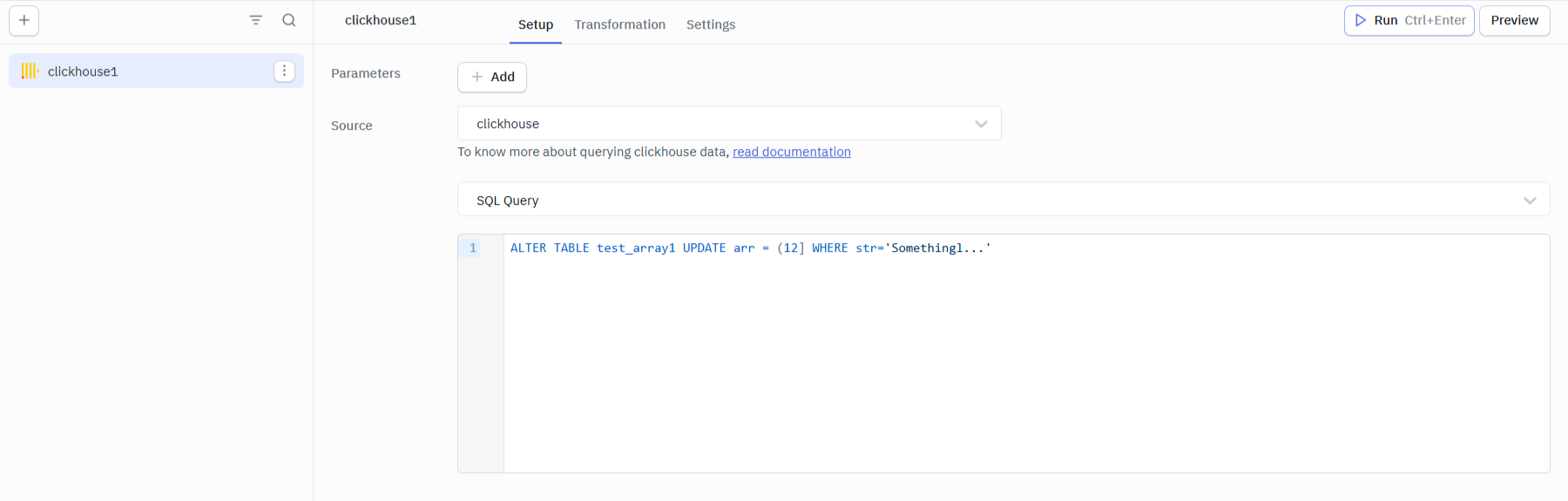Open the Transformation tab
The height and width of the screenshot is (501, 1568).
click(619, 24)
